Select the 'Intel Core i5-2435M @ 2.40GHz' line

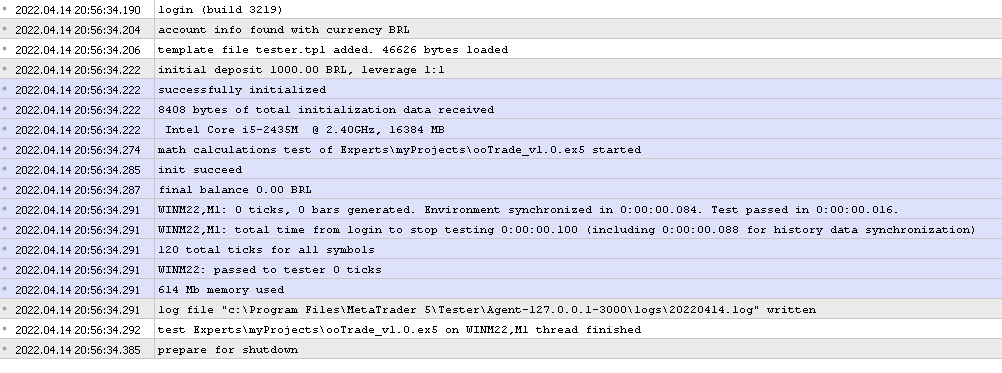[x=305, y=130]
